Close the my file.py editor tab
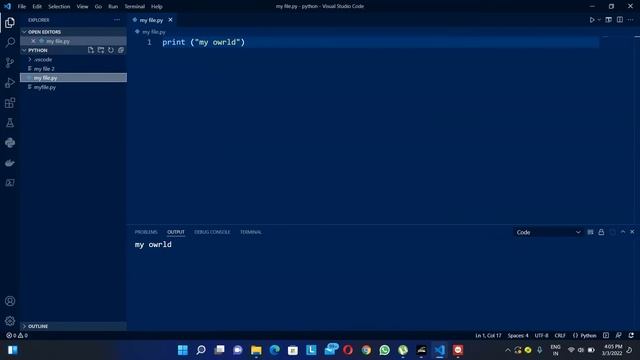 [170, 20]
